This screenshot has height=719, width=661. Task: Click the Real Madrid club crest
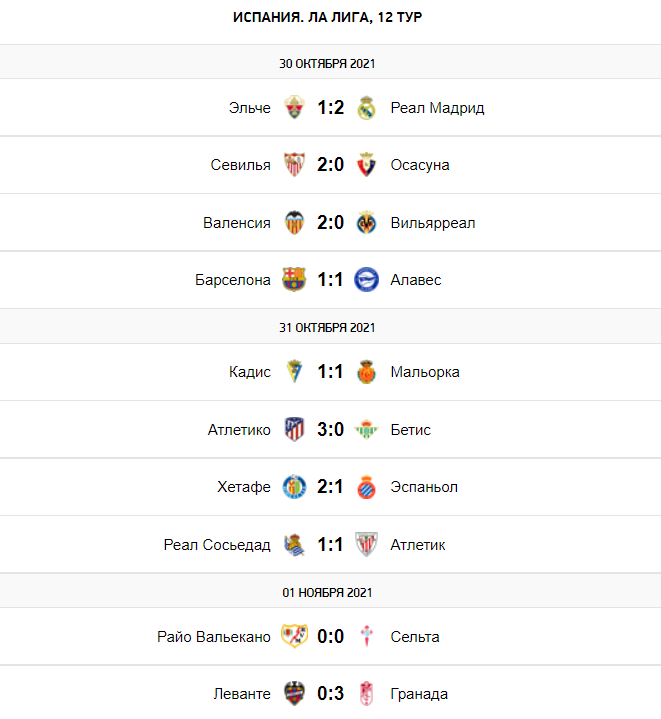coord(367,108)
